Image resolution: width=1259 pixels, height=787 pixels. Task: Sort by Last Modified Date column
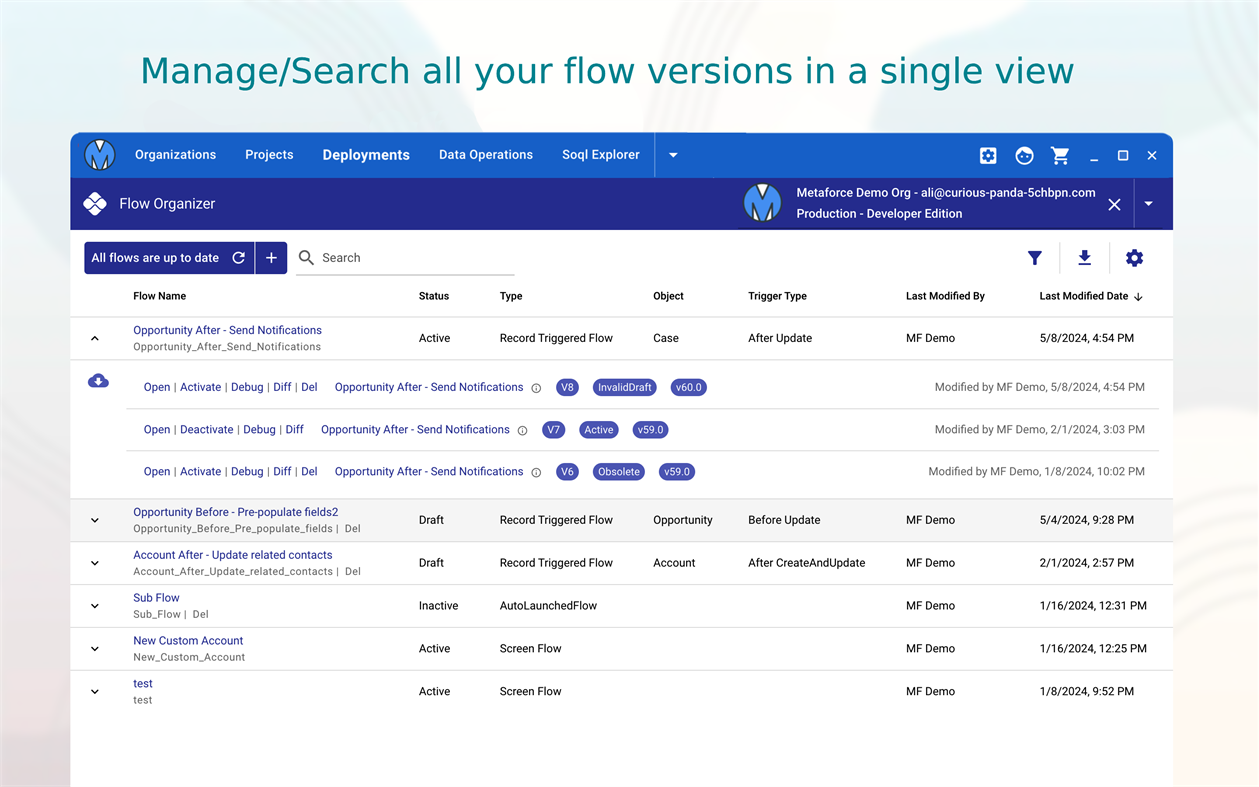1084,296
